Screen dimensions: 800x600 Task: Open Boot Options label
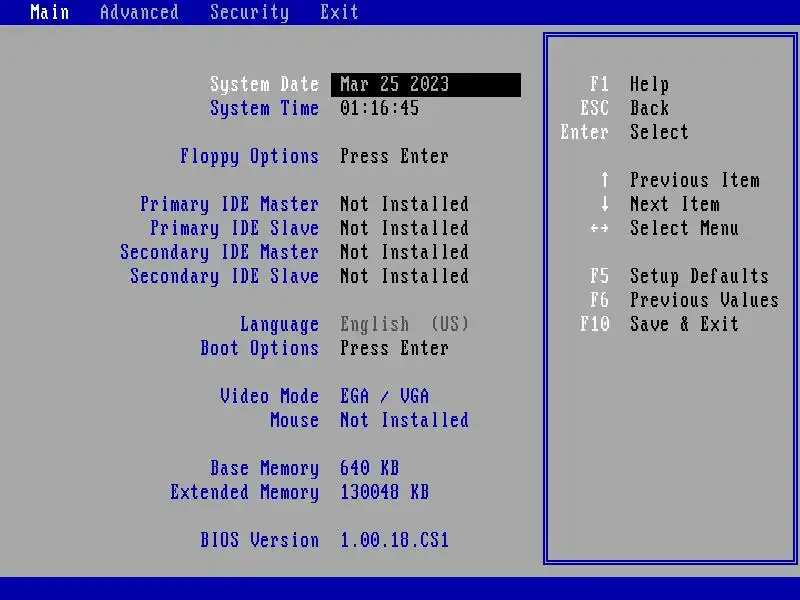pyautogui.click(x=260, y=349)
